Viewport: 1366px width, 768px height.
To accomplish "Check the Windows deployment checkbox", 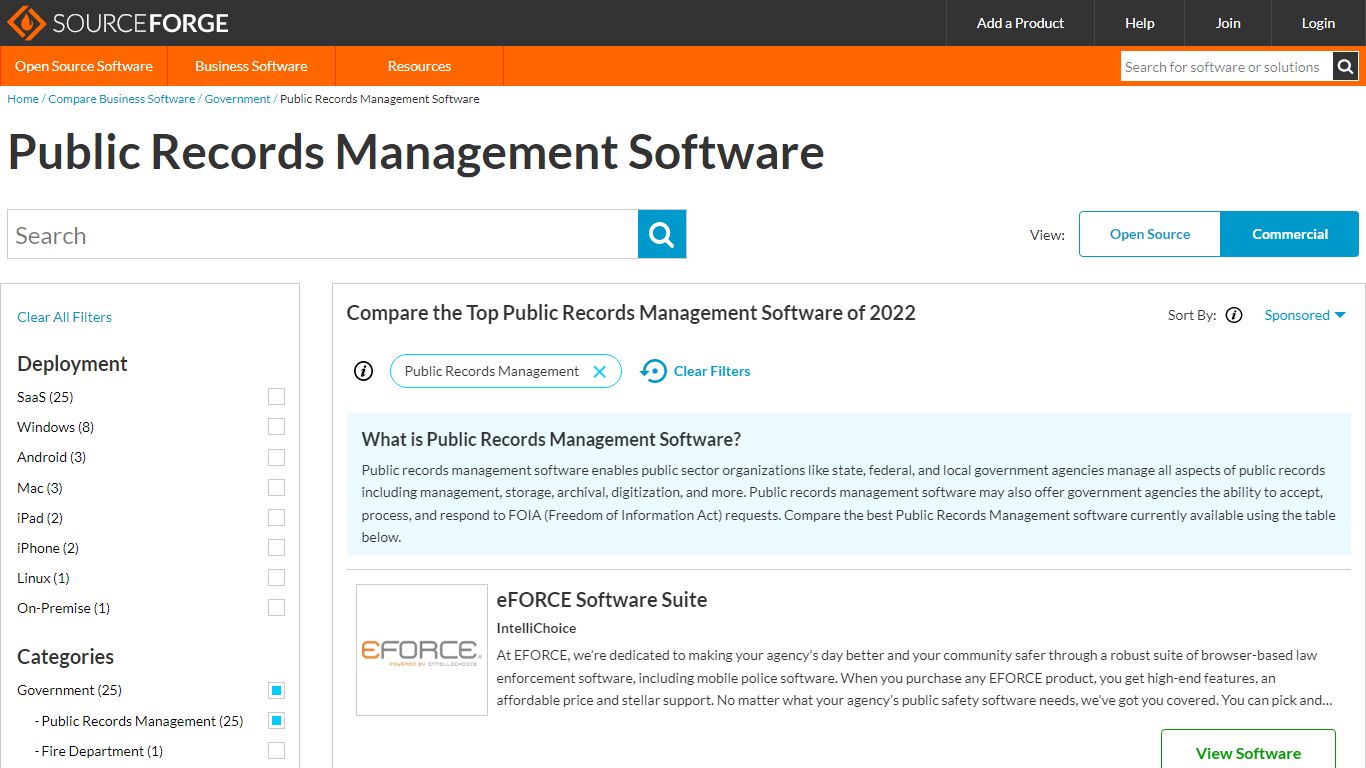I will pos(276,427).
